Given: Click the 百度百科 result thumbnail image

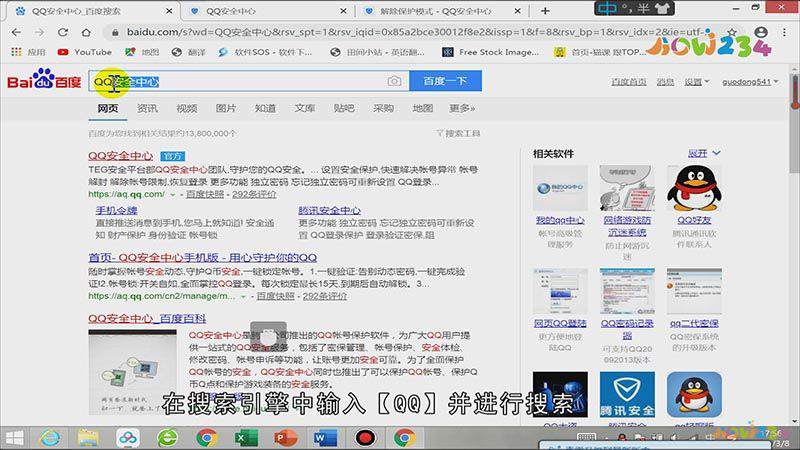Looking at the screenshot, I should click(x=133, y=371).
